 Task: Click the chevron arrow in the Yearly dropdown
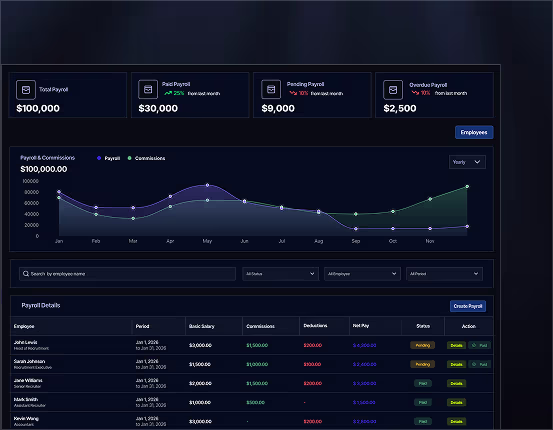coord(477,162)
